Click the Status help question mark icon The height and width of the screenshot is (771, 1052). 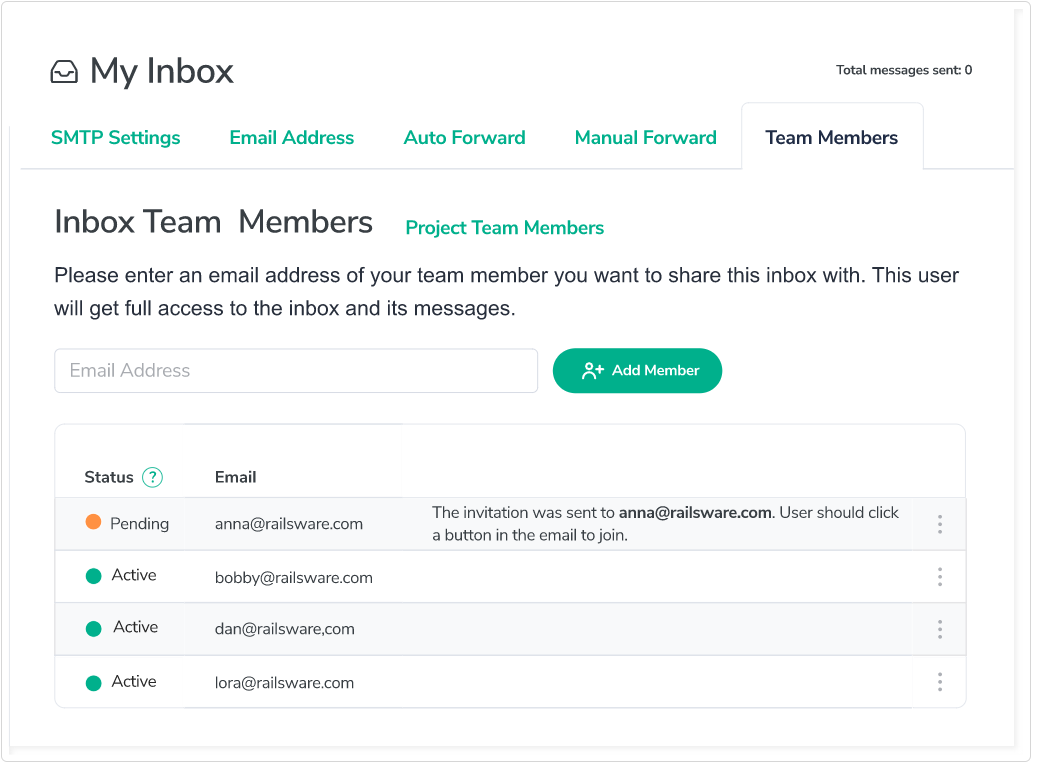(x=152, y=478)
